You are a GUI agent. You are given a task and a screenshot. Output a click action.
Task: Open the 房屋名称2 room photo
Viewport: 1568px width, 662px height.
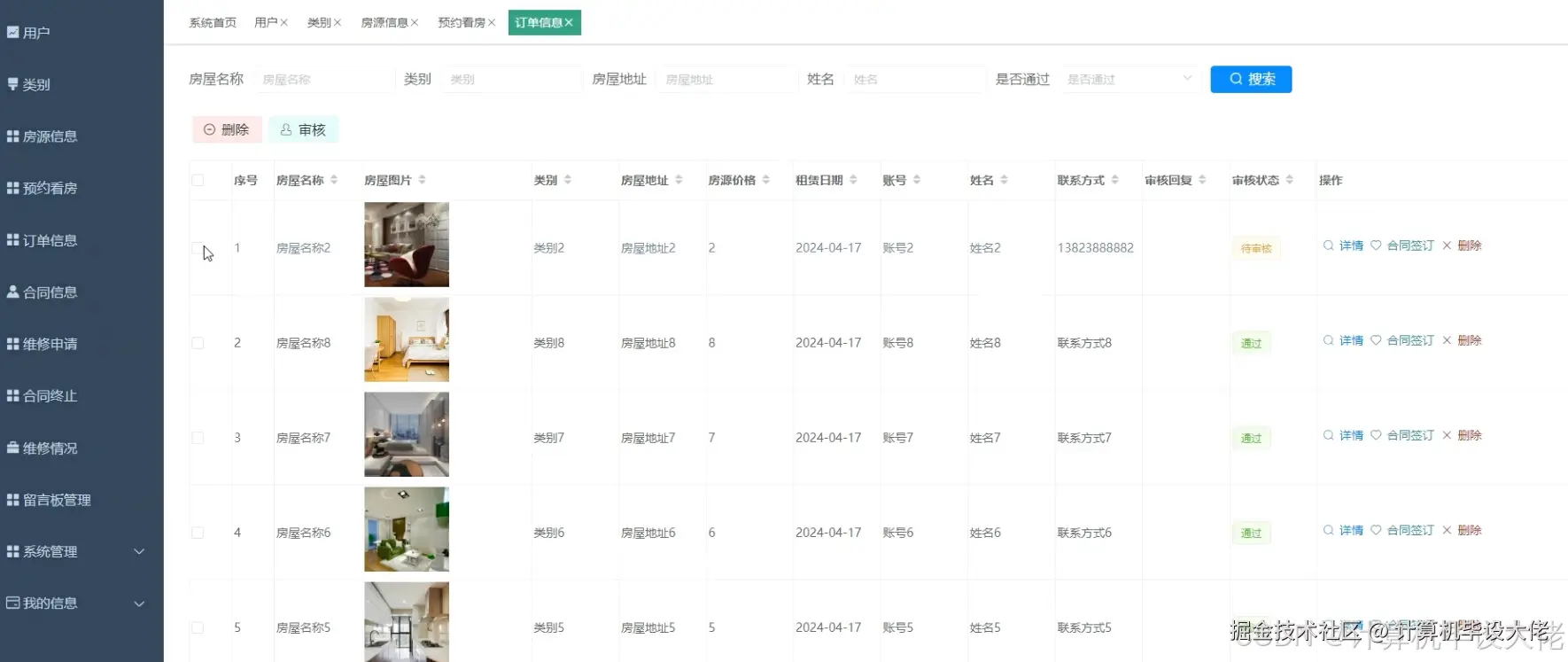click(x=407, y=245)
